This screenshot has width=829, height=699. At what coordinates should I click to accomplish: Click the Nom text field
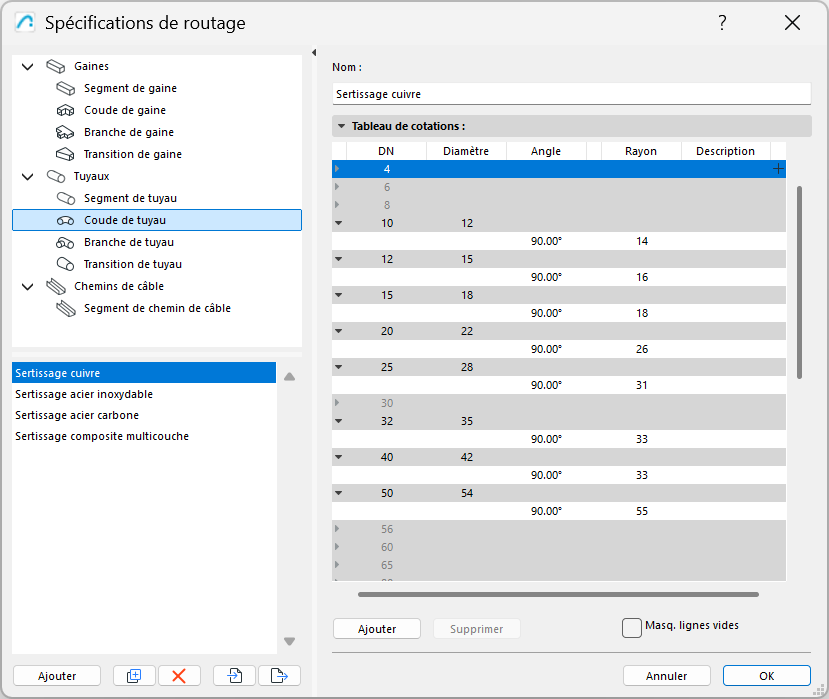[x=570, y=94]
